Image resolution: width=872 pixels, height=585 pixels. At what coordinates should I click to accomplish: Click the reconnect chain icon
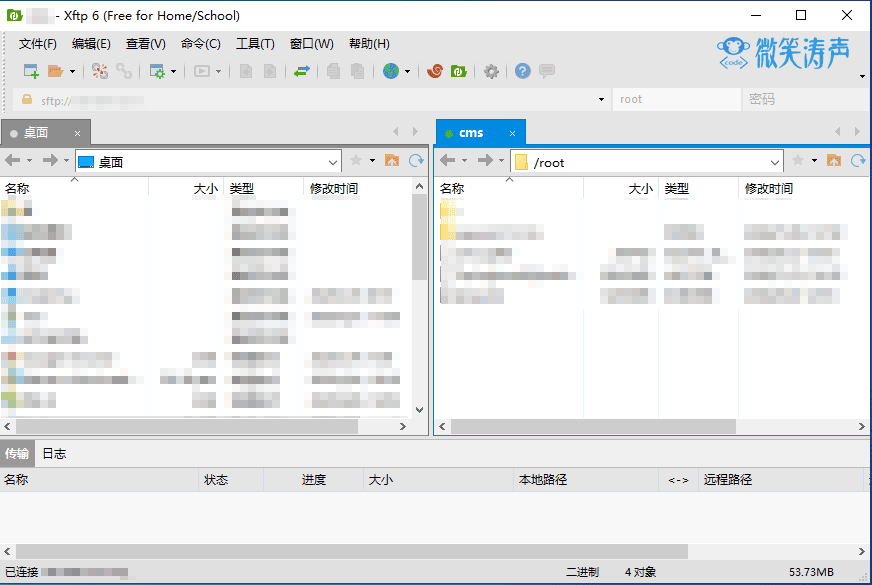pyautogui.click(x=124, y=71)
